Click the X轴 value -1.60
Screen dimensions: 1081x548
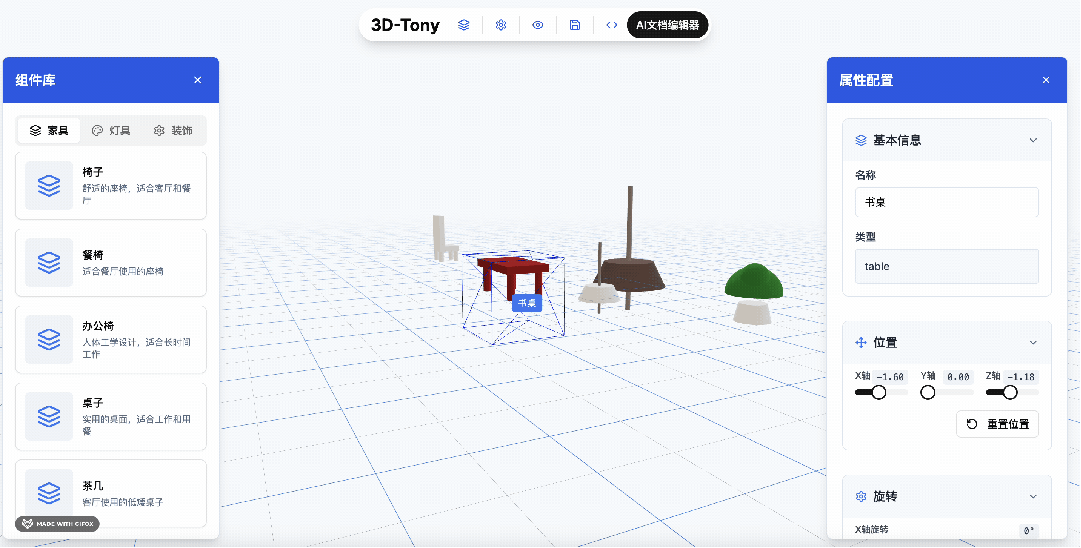tap(890, 377)
